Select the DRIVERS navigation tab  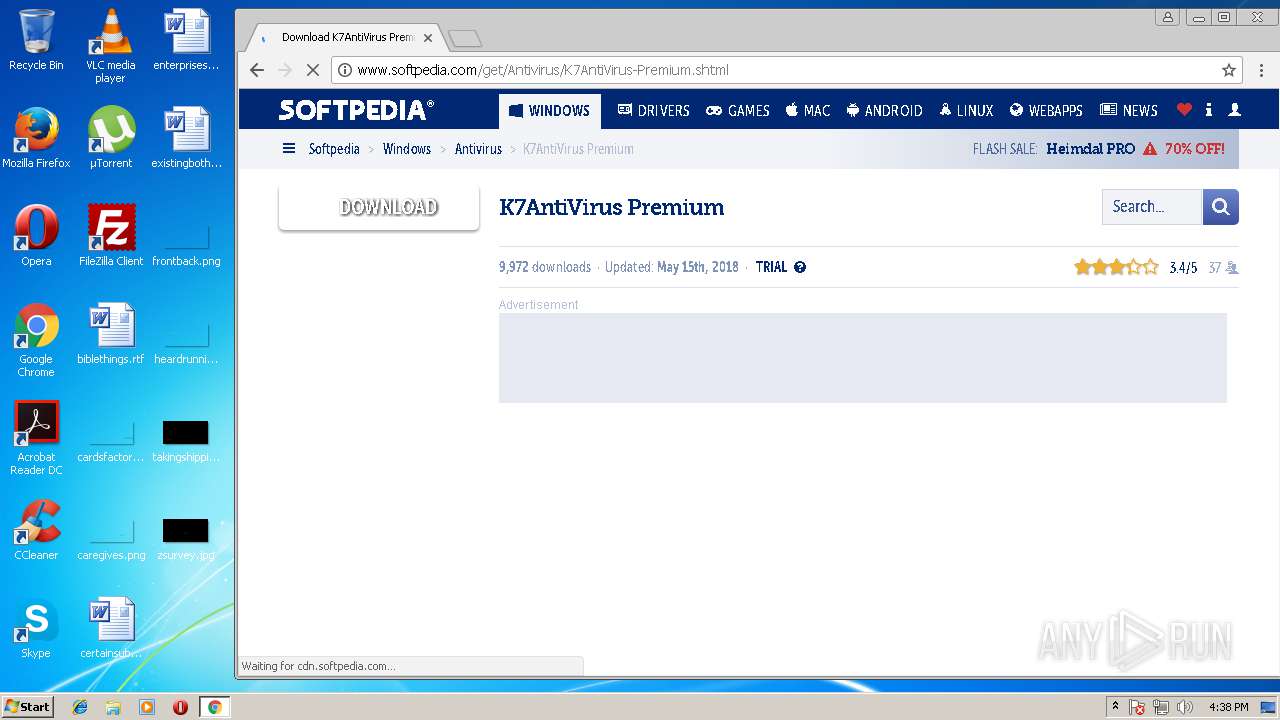[654, 111]
